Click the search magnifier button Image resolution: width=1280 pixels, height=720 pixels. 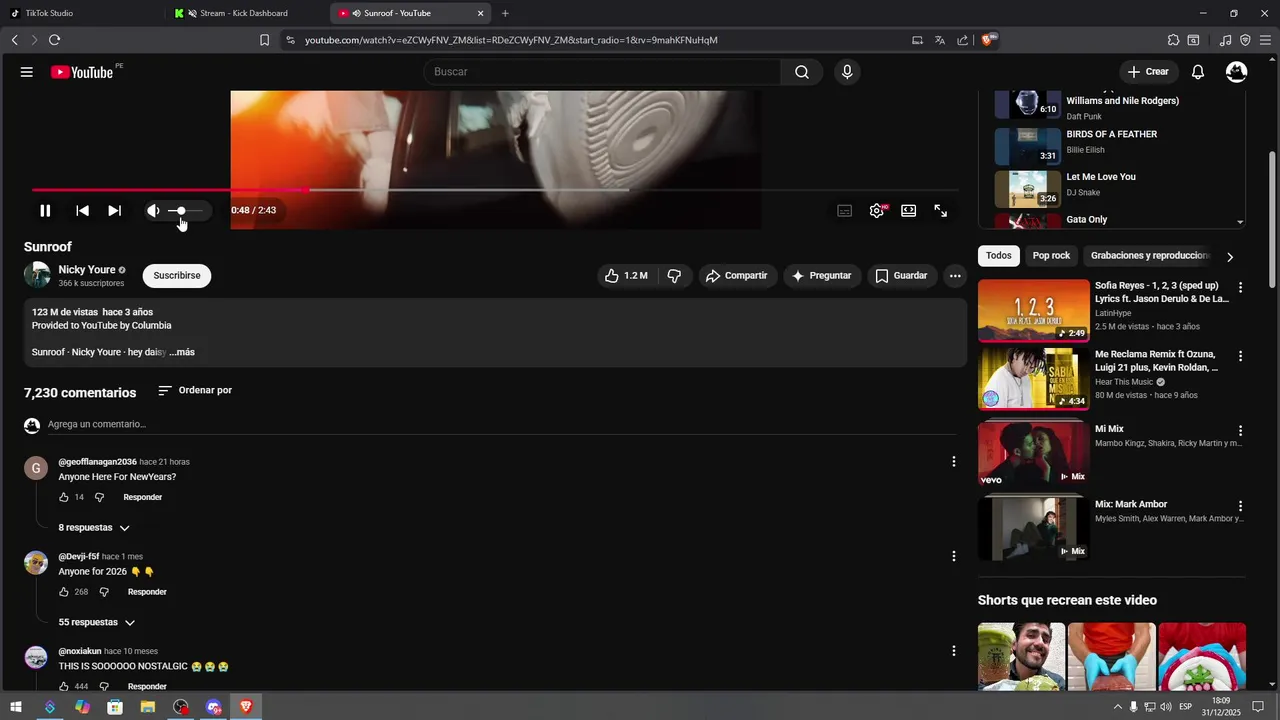tap(802, 72)
